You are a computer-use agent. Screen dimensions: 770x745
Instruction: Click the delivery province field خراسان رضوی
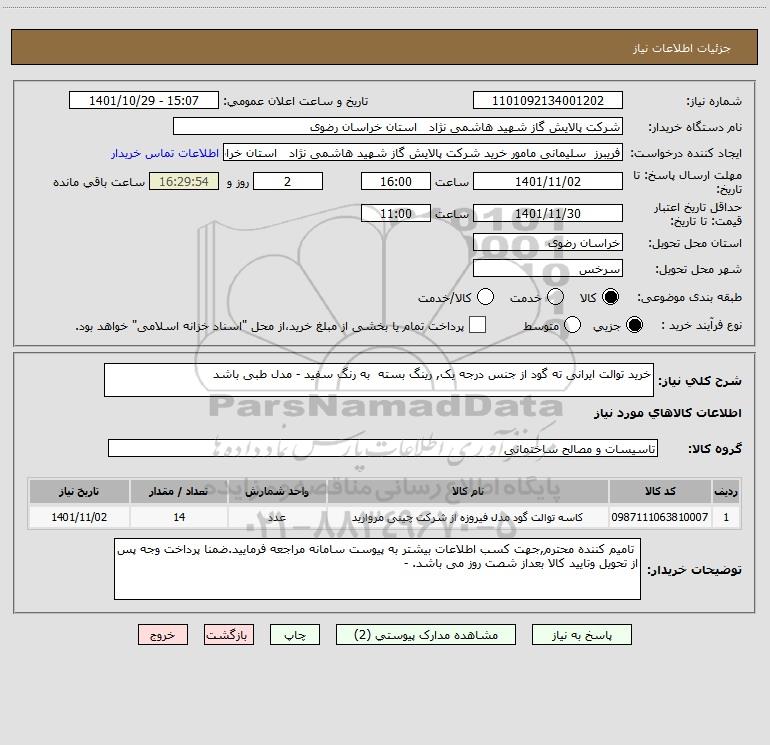pyautogui.click(x=548, y=243)
